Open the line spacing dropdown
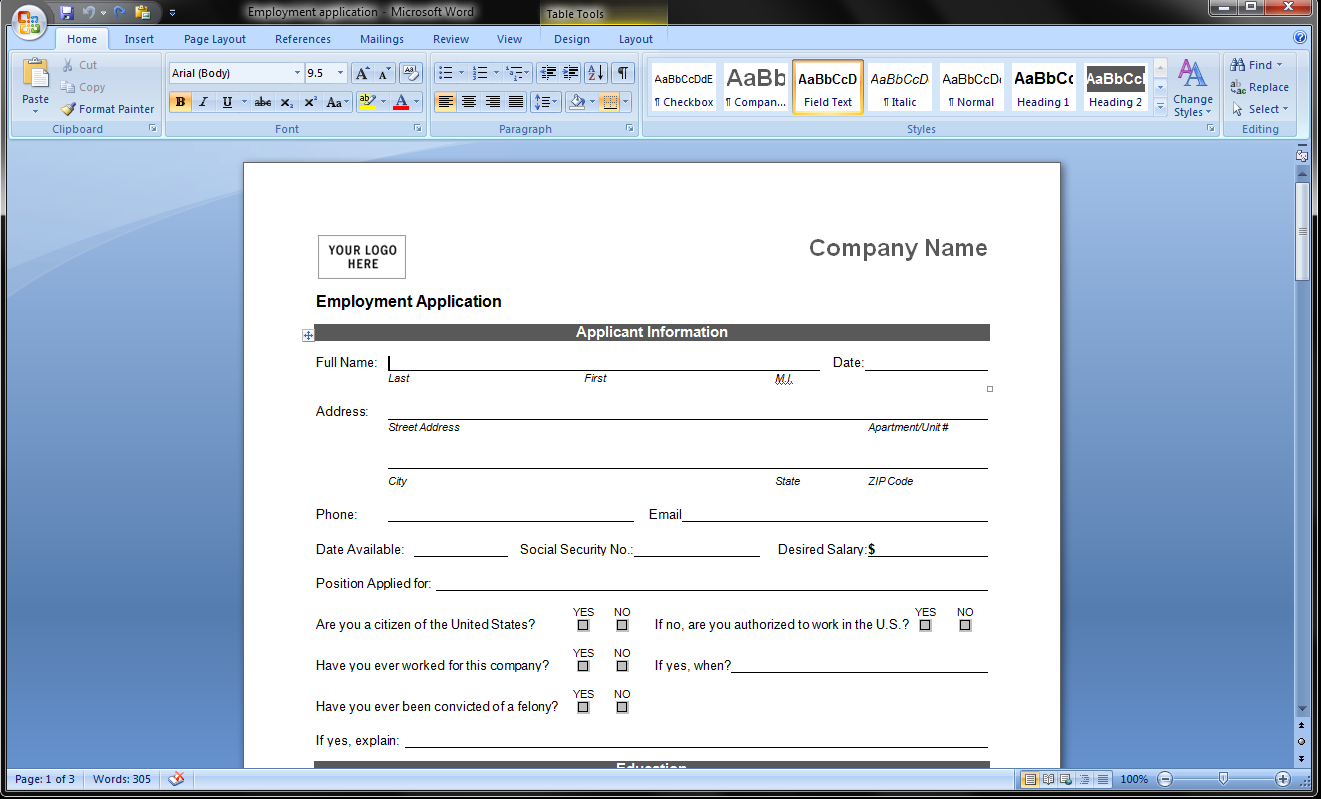This screenshot has height=799, width=1321. [546, 102]
